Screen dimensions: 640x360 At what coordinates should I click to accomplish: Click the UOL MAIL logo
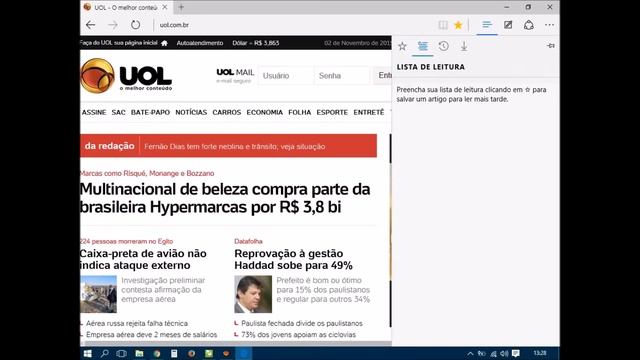235,73
